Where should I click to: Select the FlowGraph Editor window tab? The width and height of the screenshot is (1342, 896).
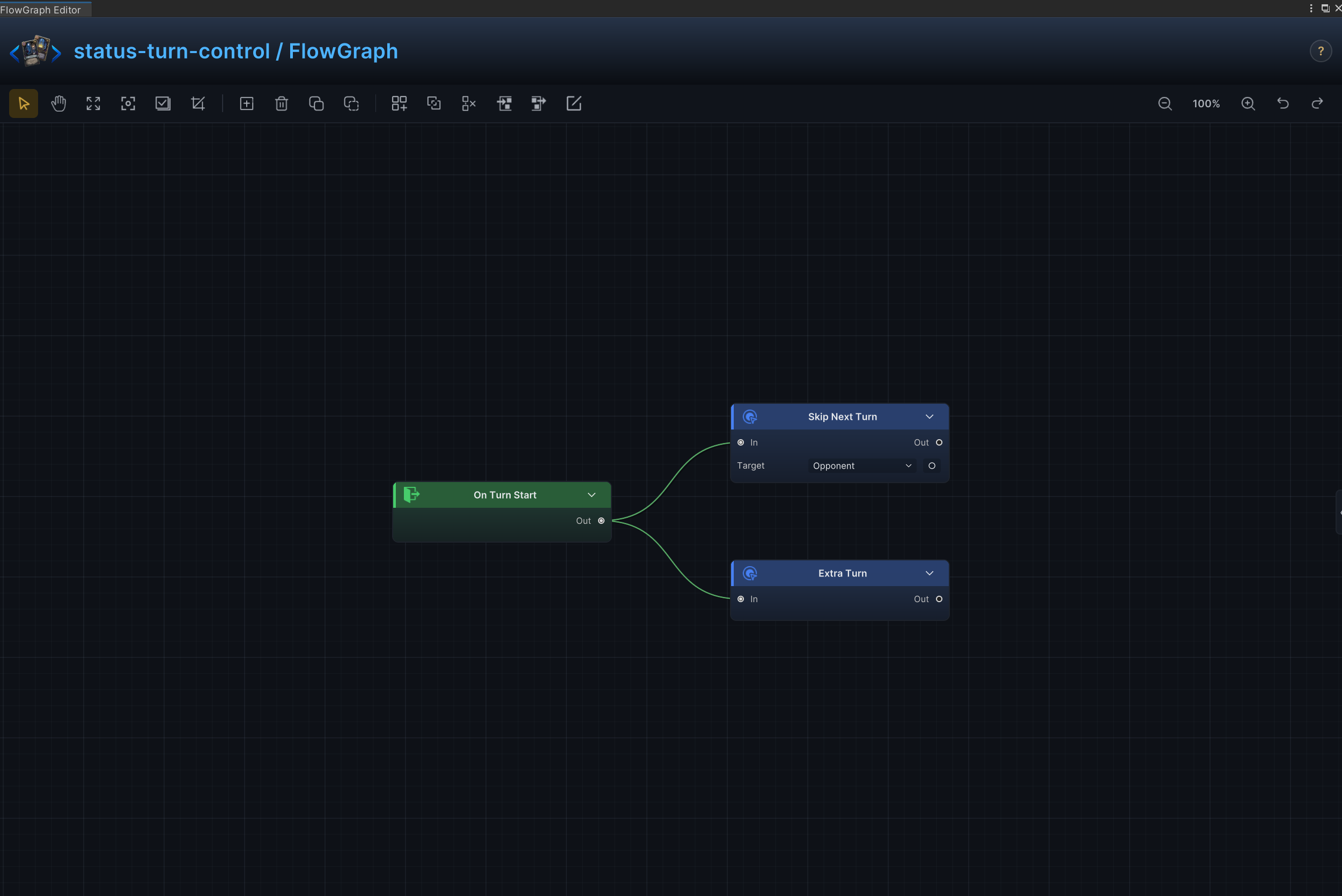click(45, 9)
